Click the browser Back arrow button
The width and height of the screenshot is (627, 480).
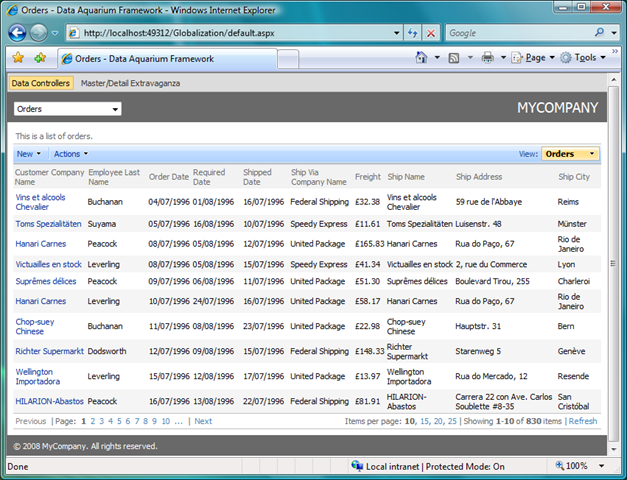(17, 33)
